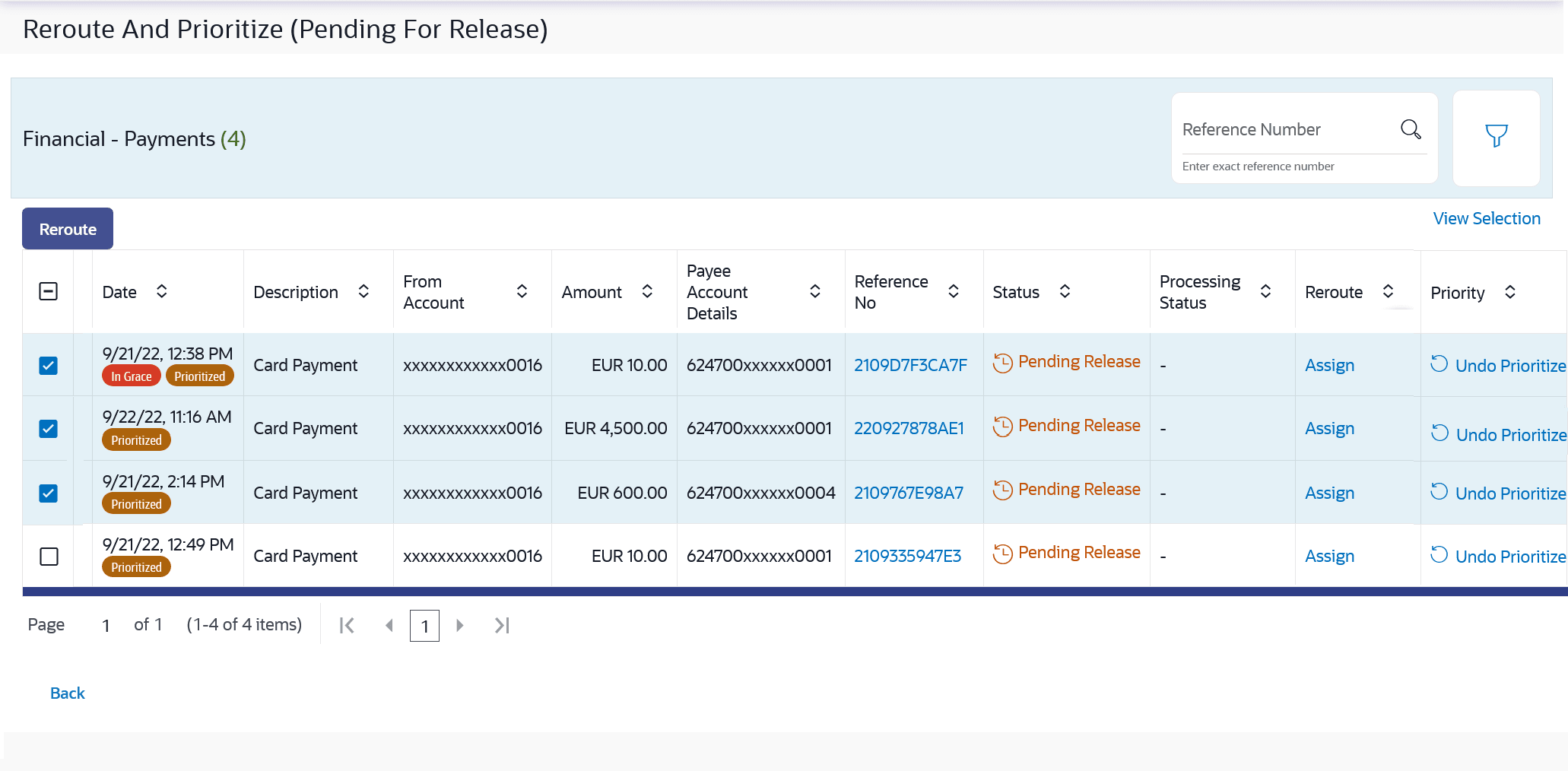Image resolution: width=1568 pixels, height=771 pixels.
Task: Sort by Reroute column arrows
Action: [x=1388, y=291]
